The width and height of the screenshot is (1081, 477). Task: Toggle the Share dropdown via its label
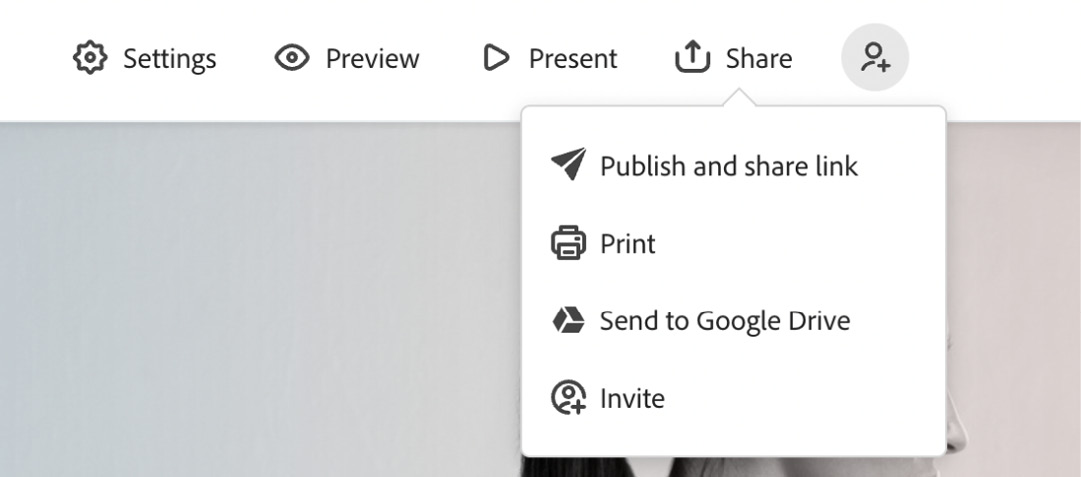pyautogui.click(x=758, y=59)
